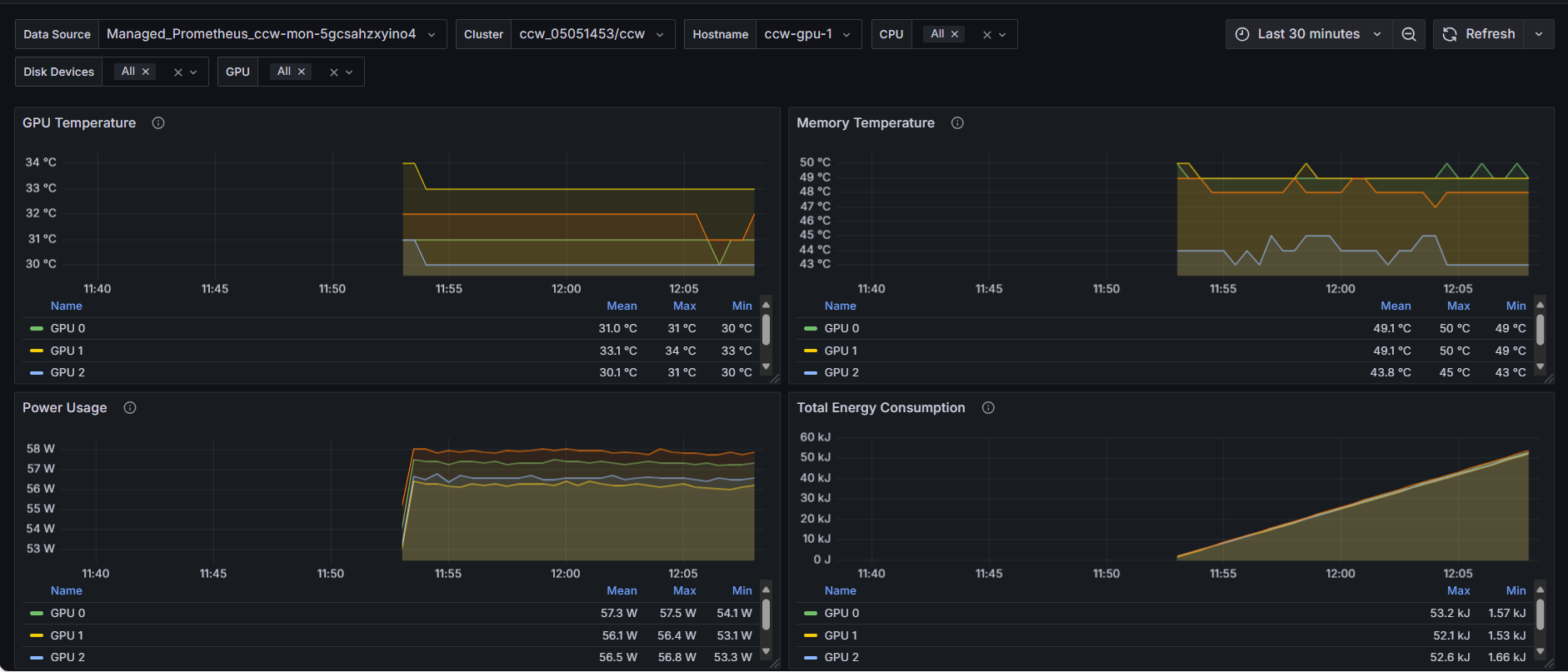
Task: Show Total Energy Consumption info icon
Action: pyautogui.click(x=988, y=408)
